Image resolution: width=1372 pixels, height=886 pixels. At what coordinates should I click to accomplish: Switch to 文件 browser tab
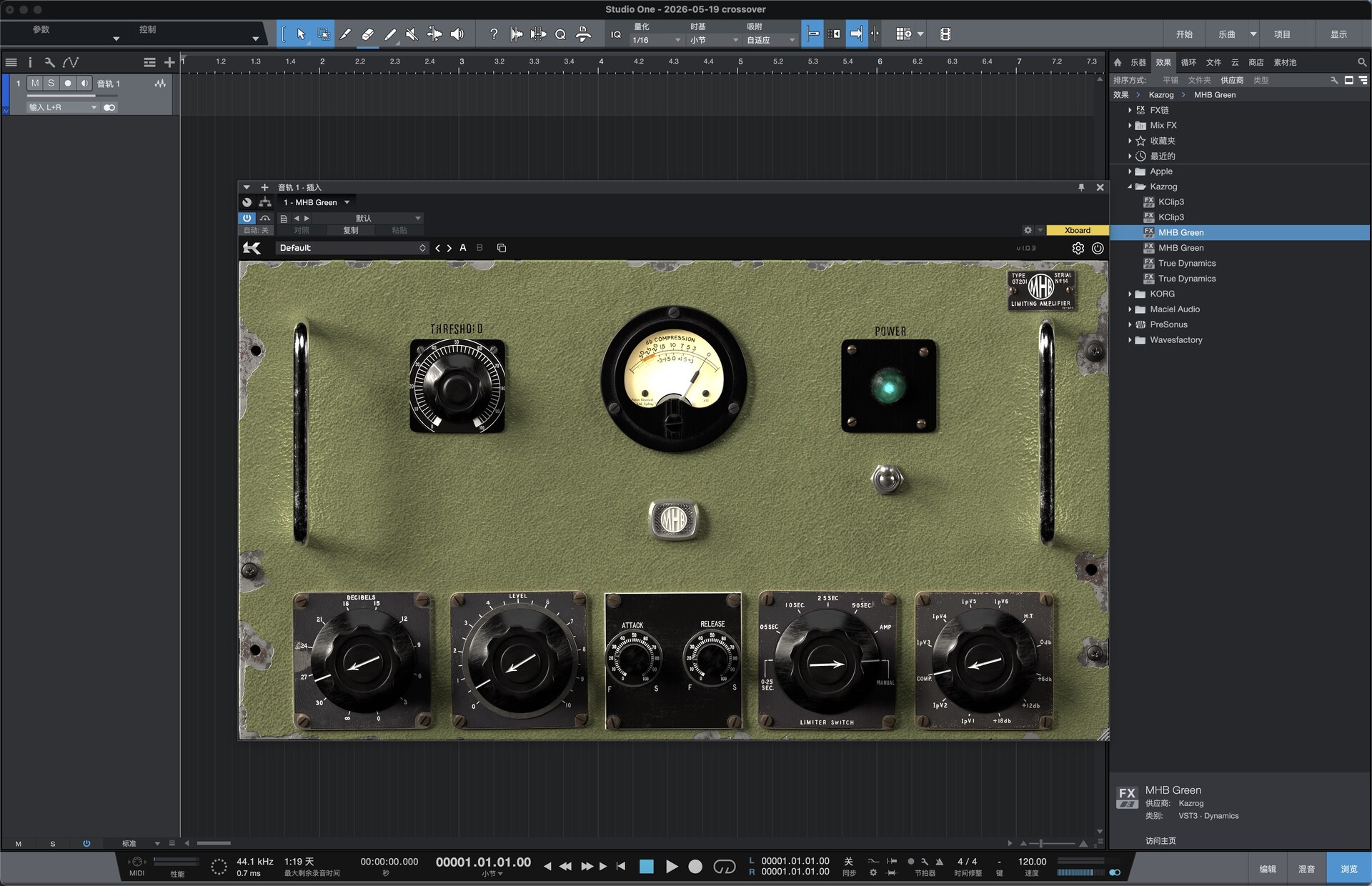click(x=1213, y=62)
